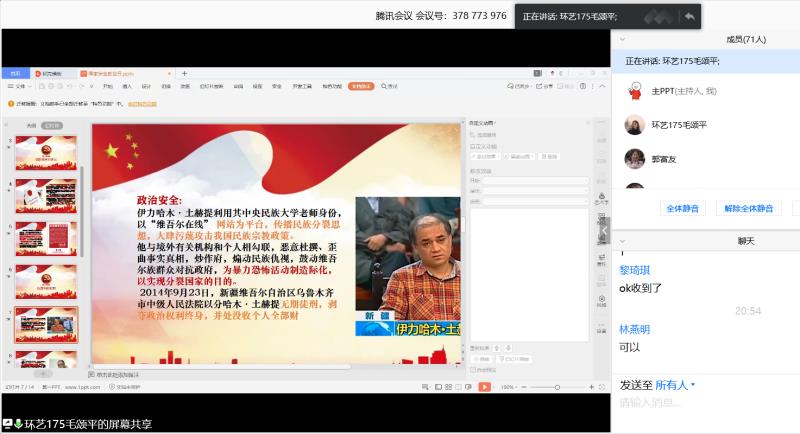Close the pptx document tab

click(170, 73)
